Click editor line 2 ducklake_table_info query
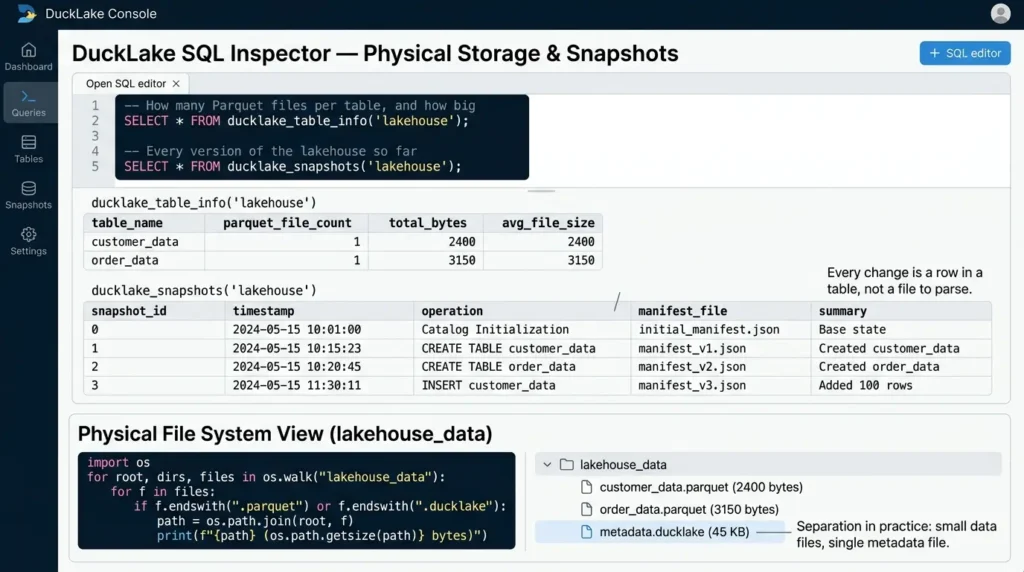This screenshot has height=572, width=1024. [296, 121]
